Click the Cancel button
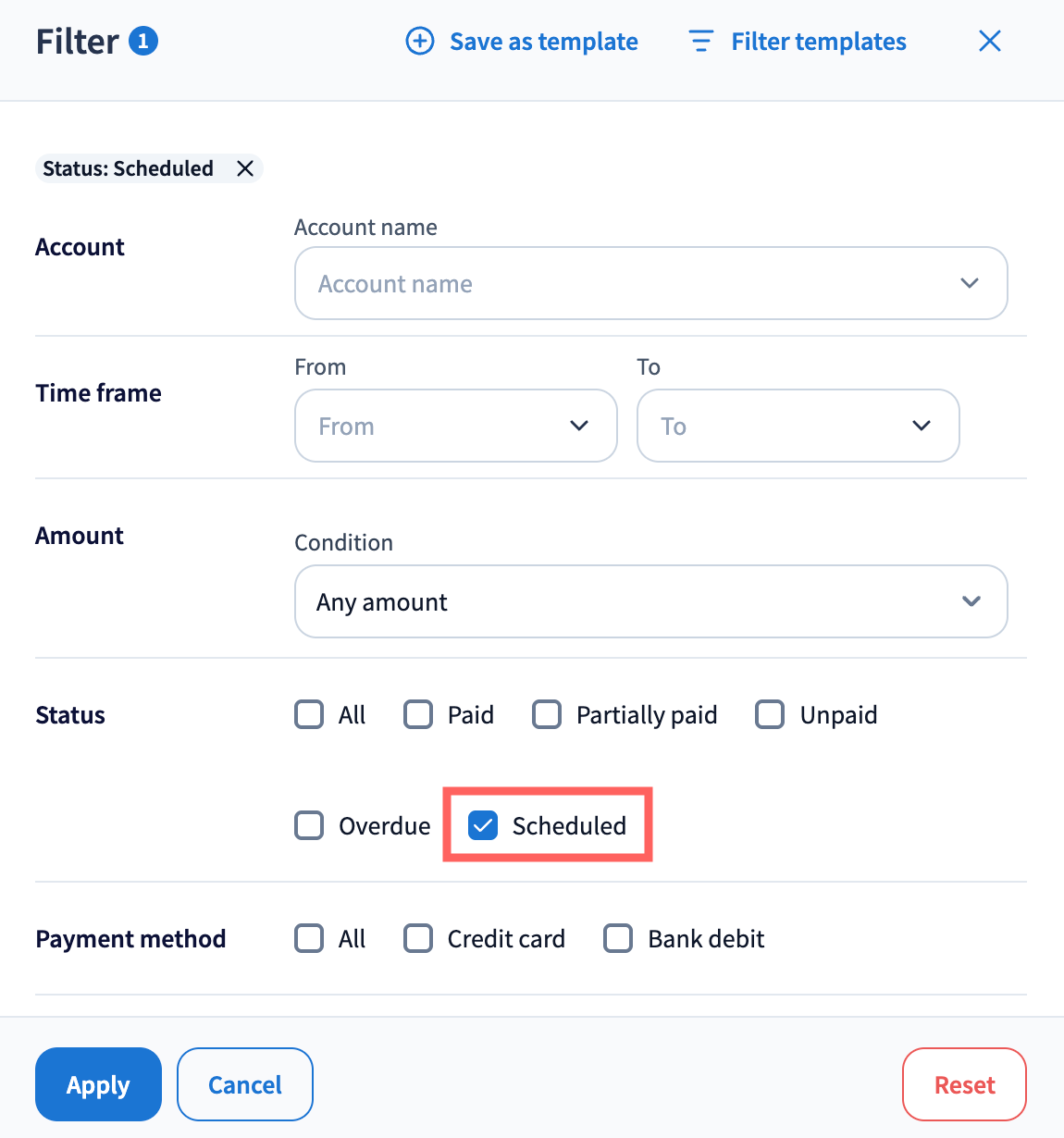1064x1138 pixels. [244, 1084]
